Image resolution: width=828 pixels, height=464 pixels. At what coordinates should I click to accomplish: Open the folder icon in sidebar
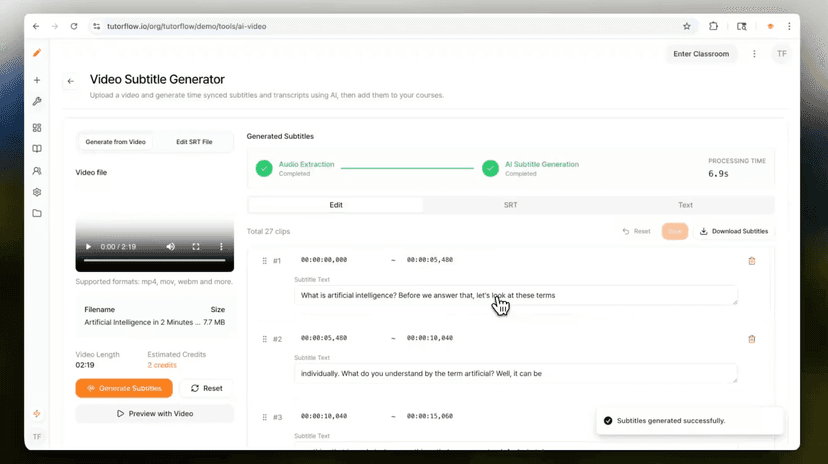click(x=37, y=213)
